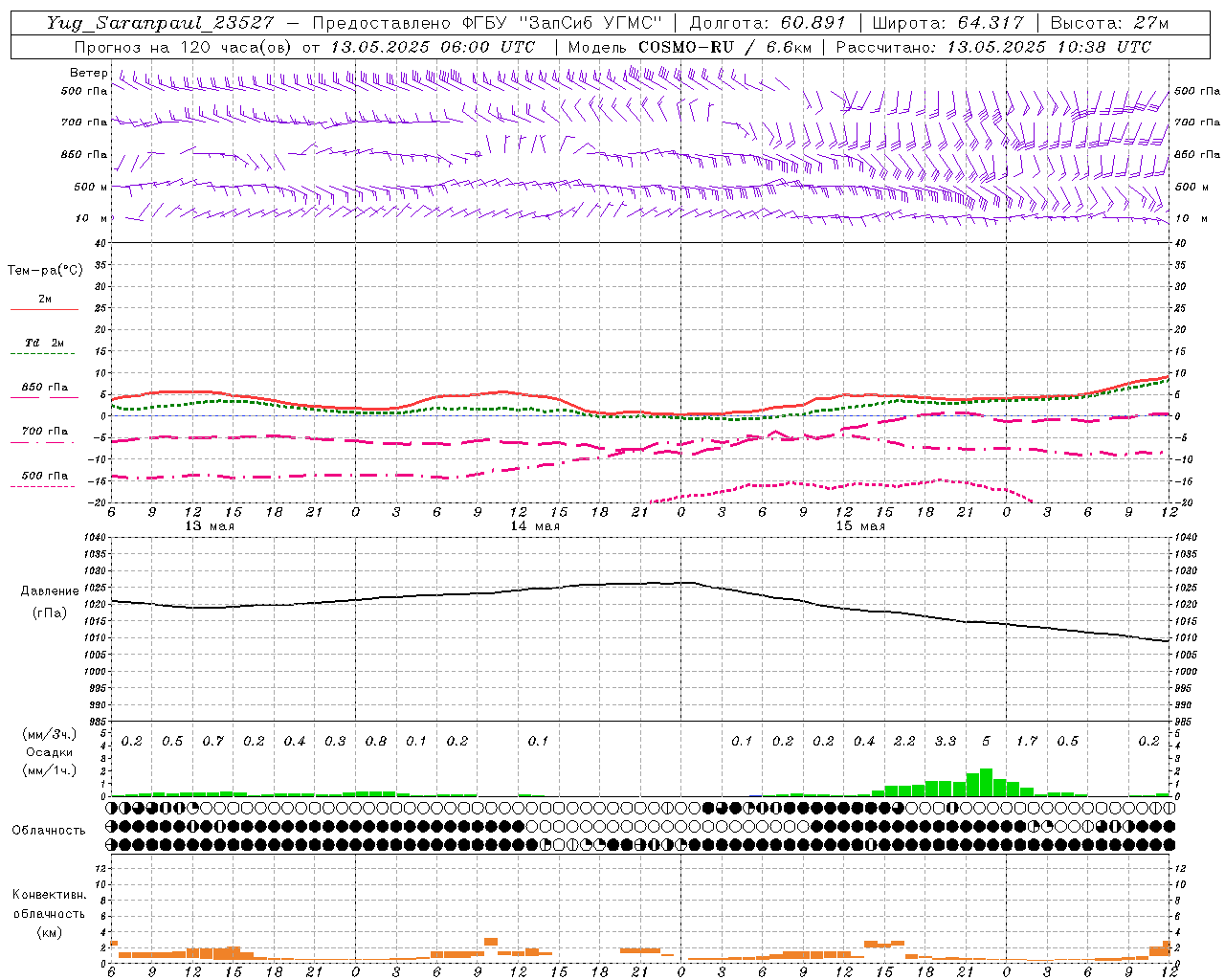Click the (км) convective height unit label
Viewport: 1225px width, 980px height.
click(49, 932)
